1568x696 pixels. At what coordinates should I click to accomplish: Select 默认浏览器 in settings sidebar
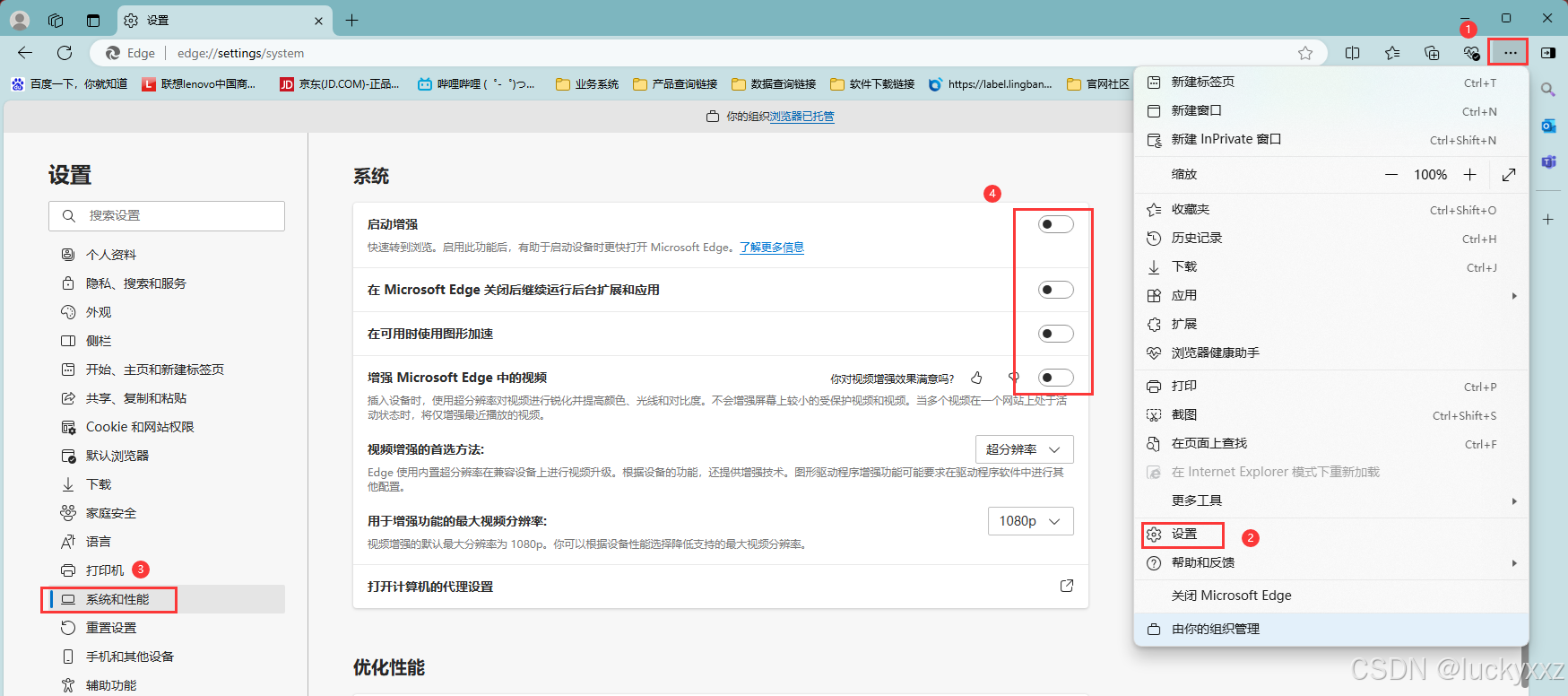point(167,456)
